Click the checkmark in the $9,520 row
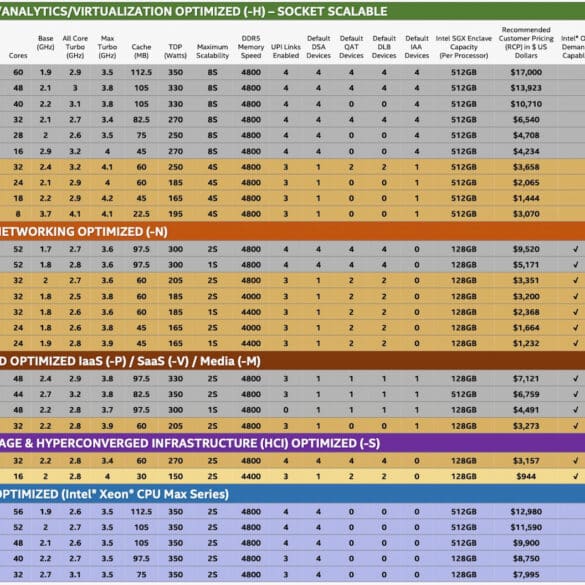Viewport: 585px width, 585px height. (576, 249)
